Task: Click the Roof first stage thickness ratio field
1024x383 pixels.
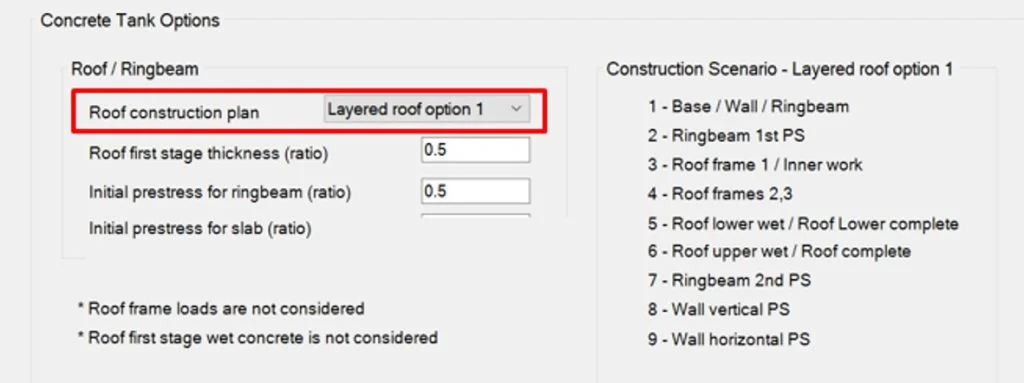Action: [475, 150]
